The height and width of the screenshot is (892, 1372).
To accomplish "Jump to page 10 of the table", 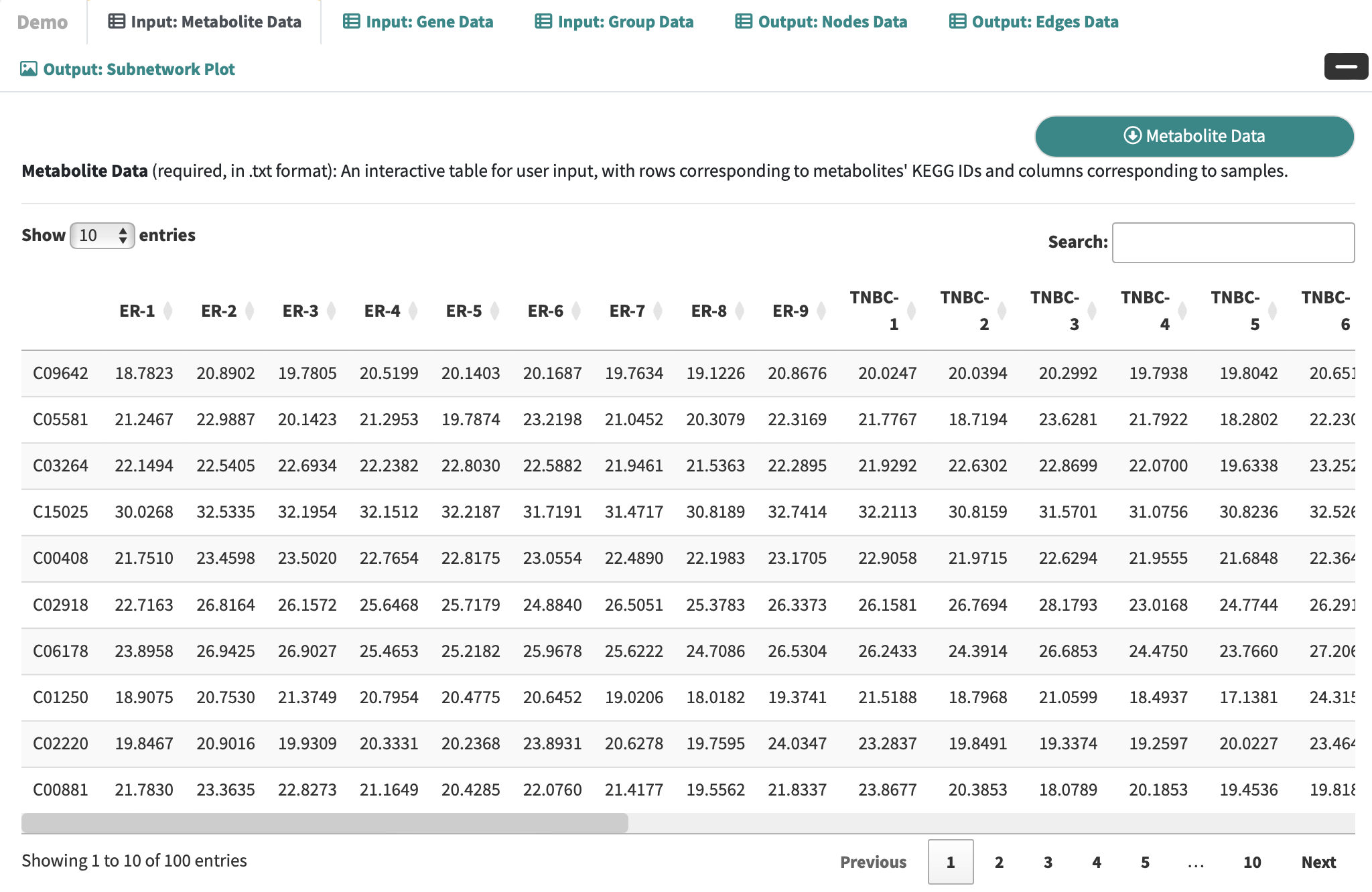I will [x=1251, y=862].
